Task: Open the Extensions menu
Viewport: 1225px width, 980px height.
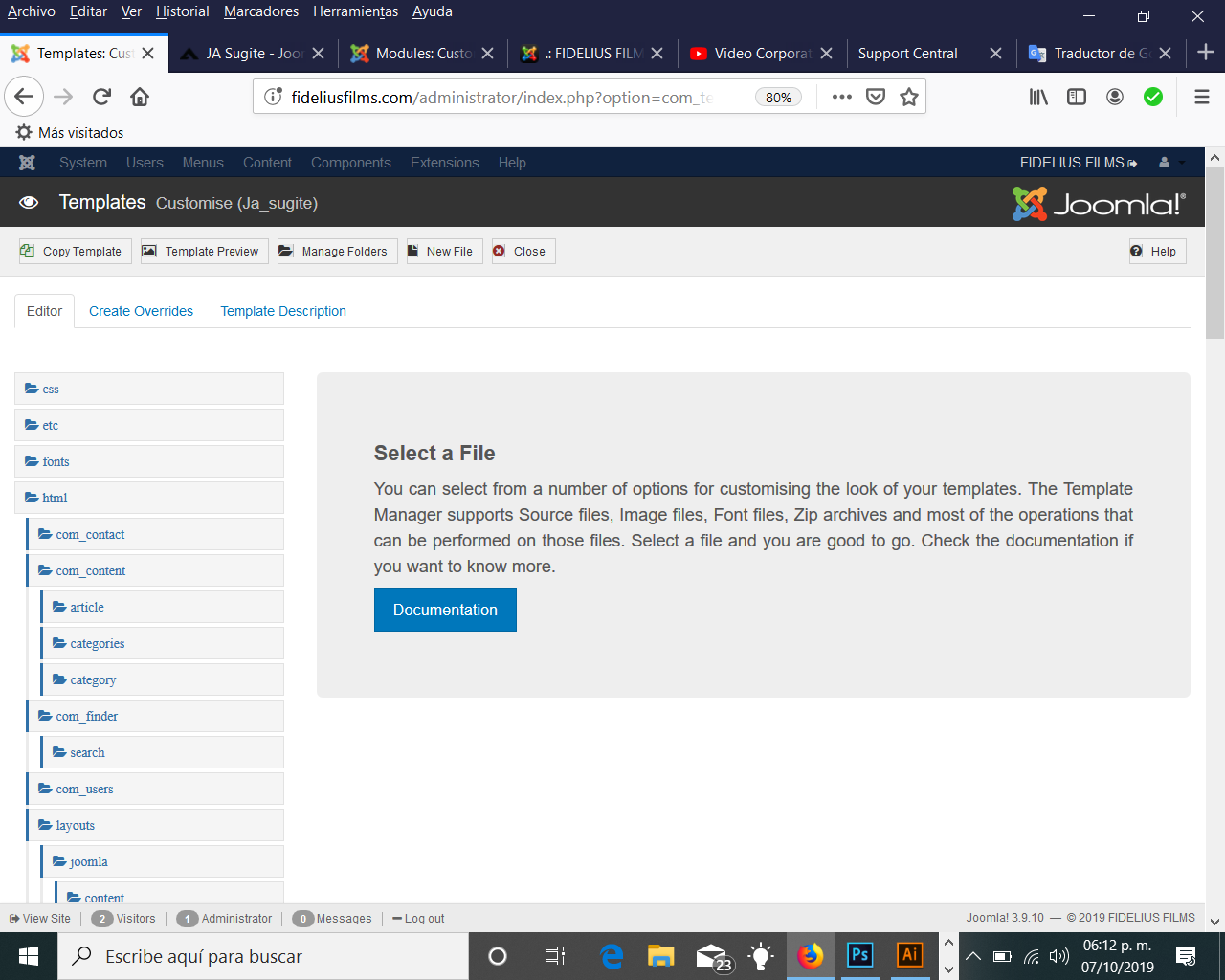Action: [x=444, y=163]
